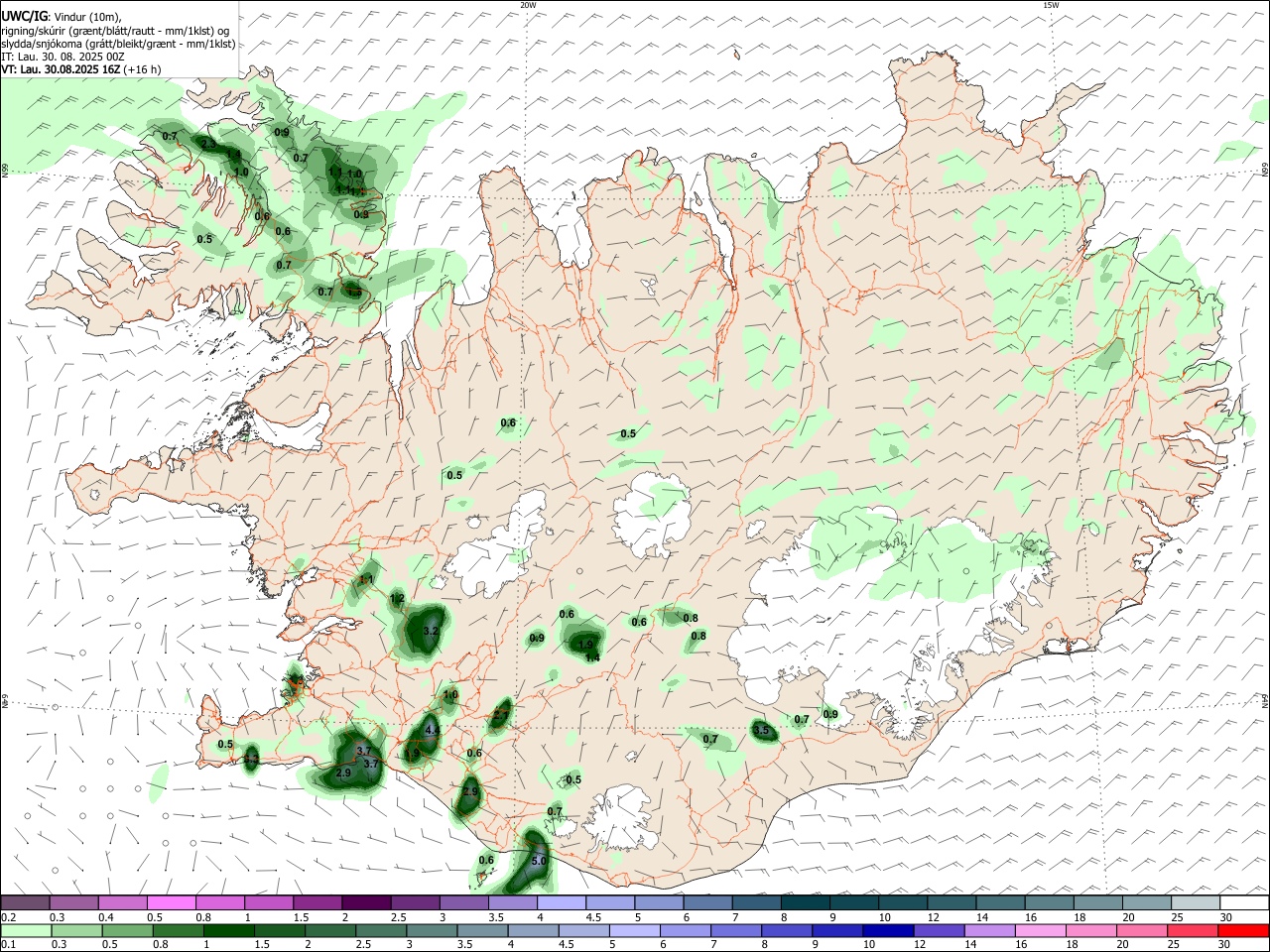Screen dimensions: 1270x952
Task: Select the darkest green swatch labeled 1
Action: click(227, 931)
